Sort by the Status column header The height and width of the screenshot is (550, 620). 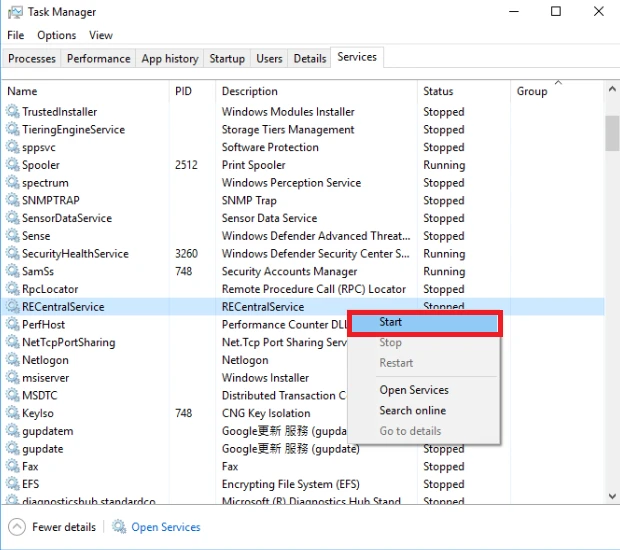point(464,91)
